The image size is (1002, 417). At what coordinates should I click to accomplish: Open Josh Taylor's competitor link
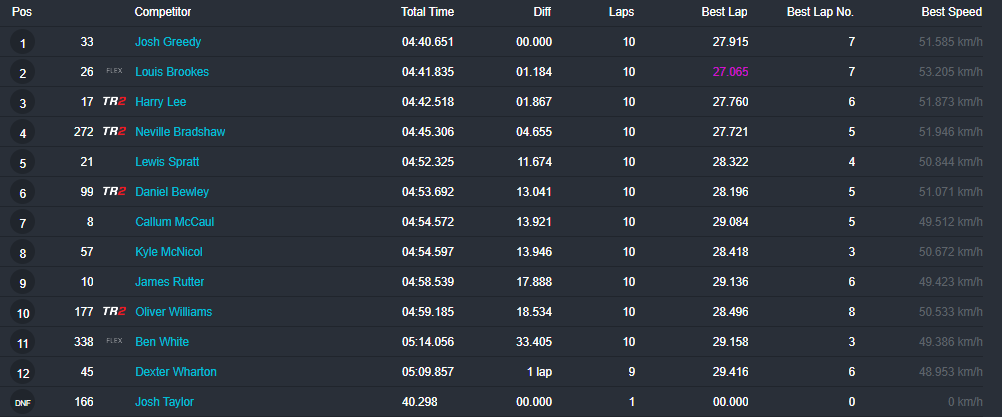(x=165, y=402)
